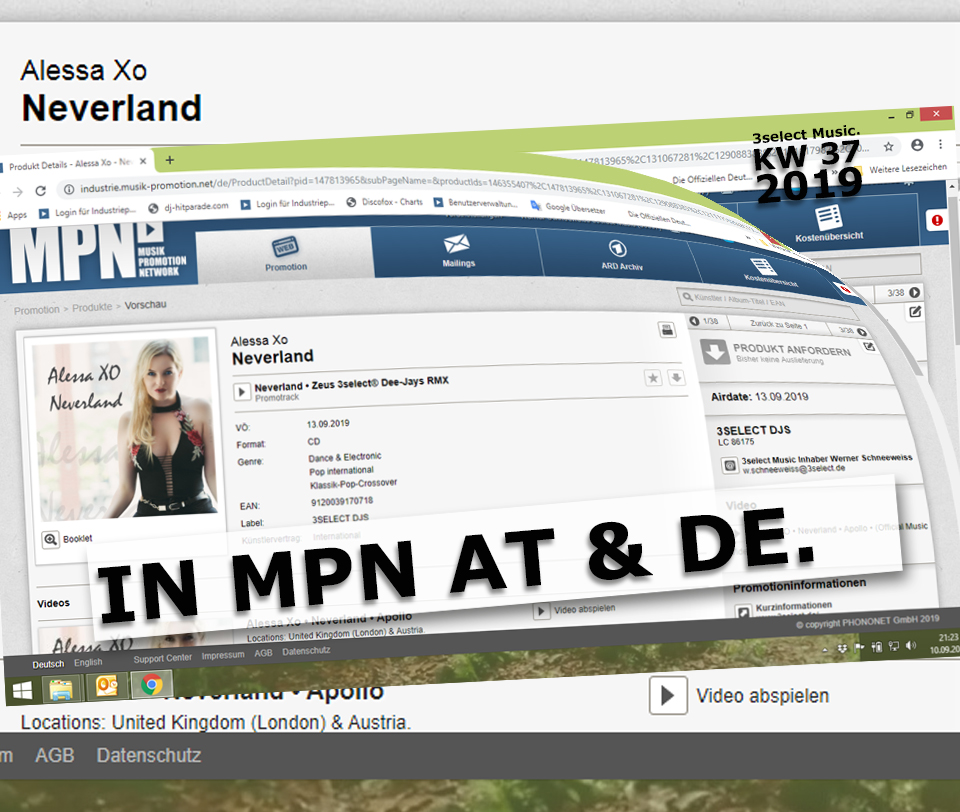Open the Booklet magnifier
The height and width of the screenshot is (812, 960).
(x=50, y=539)
